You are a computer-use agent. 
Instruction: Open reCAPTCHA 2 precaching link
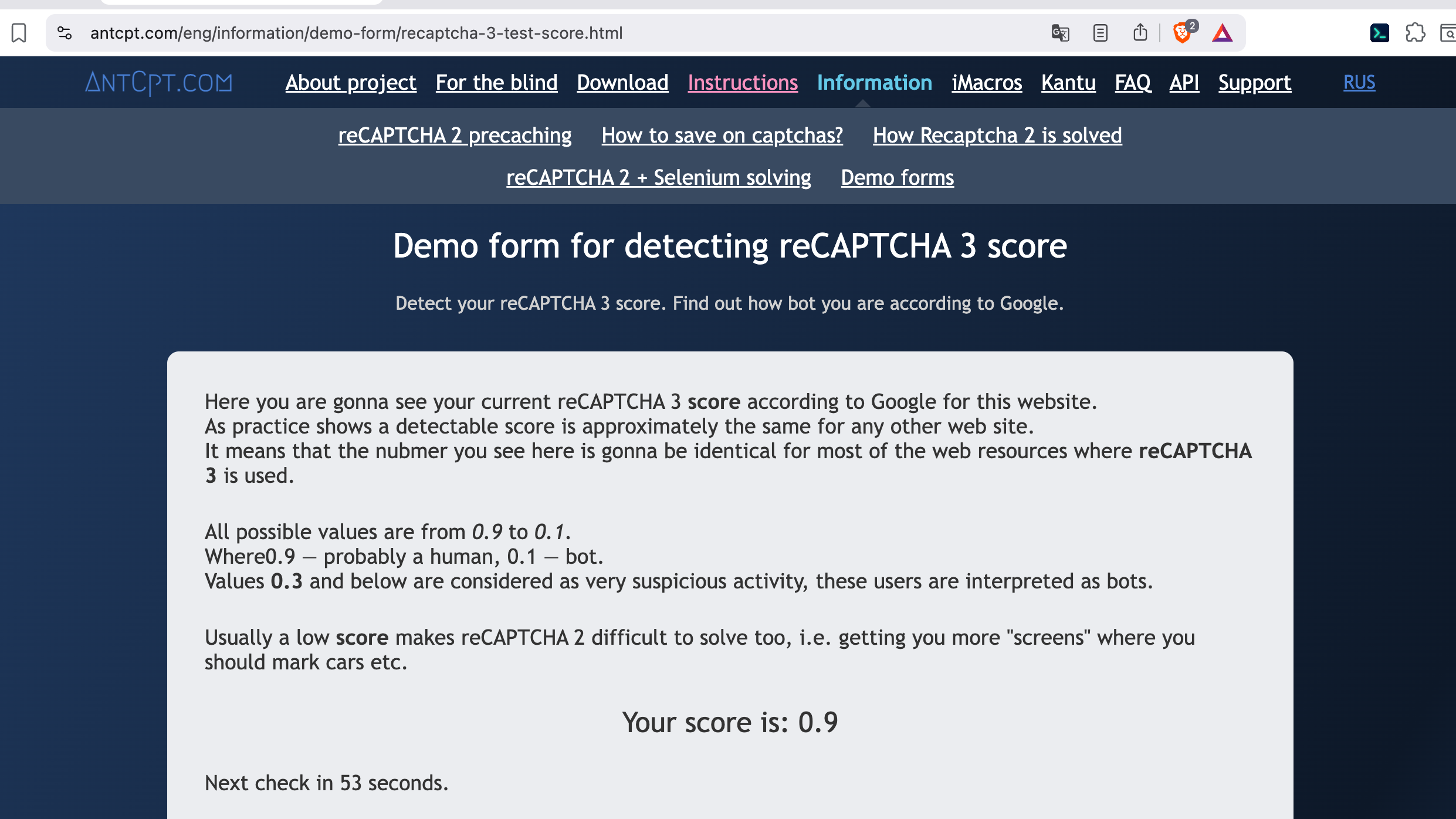[x=455, y=136]
